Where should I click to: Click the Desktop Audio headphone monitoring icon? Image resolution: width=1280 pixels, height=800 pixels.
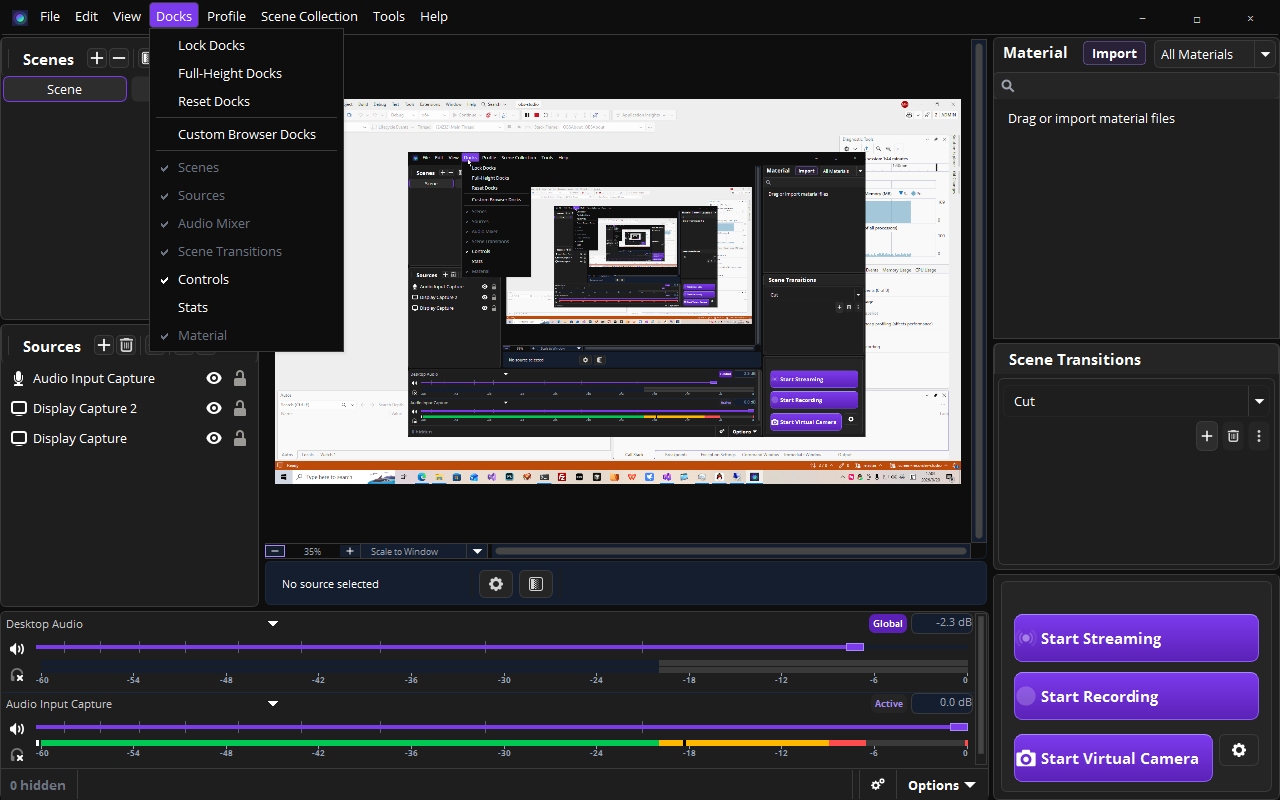(x=17, y=675)
